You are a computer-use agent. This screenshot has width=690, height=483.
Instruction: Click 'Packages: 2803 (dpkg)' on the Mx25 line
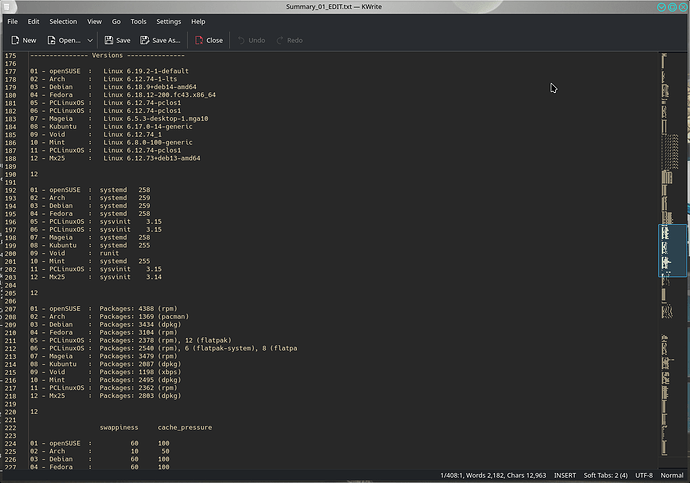140,396
